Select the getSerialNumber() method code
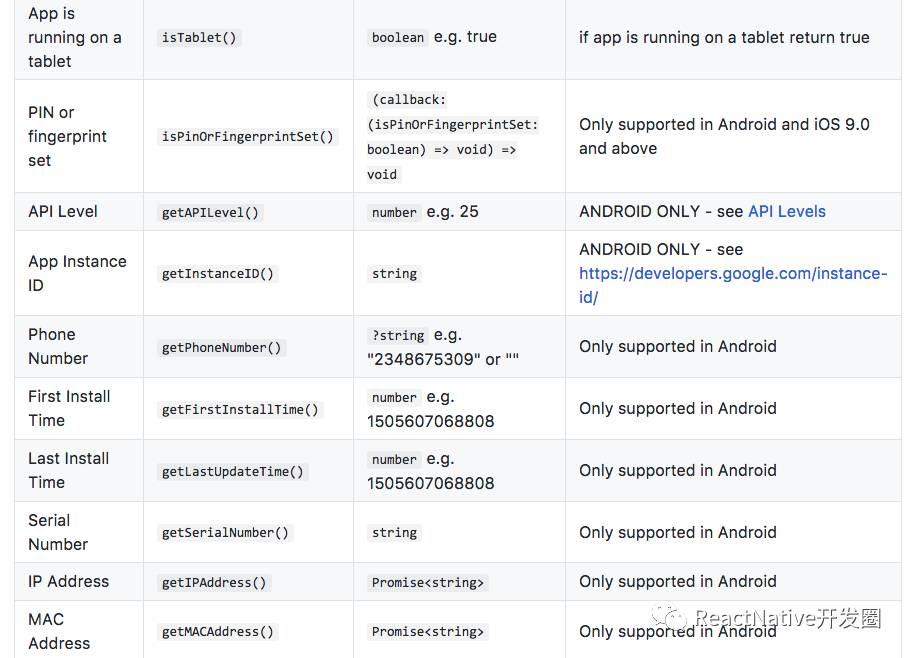Viewport: 911px width, 658px height. (225, 533)
